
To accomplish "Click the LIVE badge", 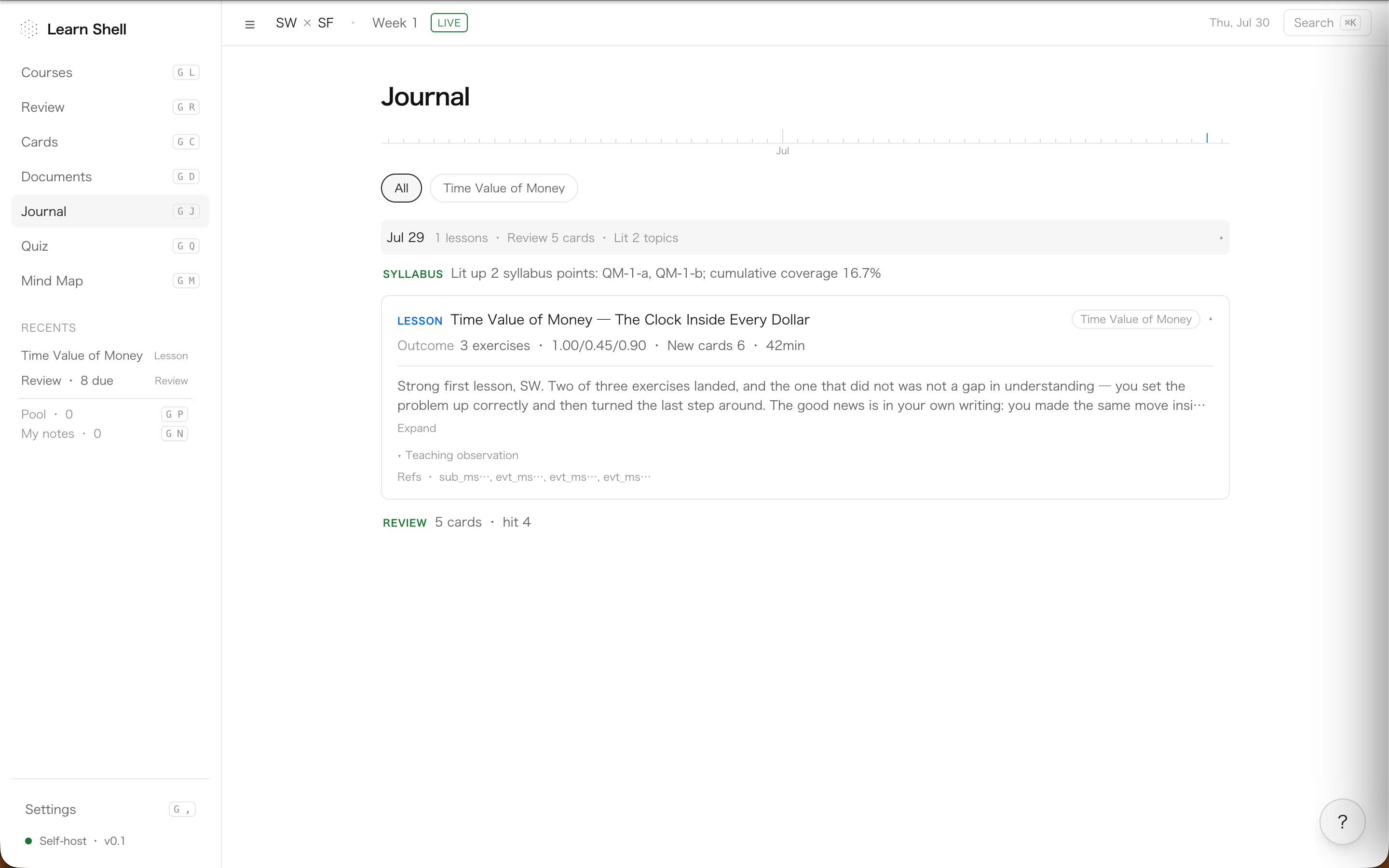I will (x=449, y=23).
